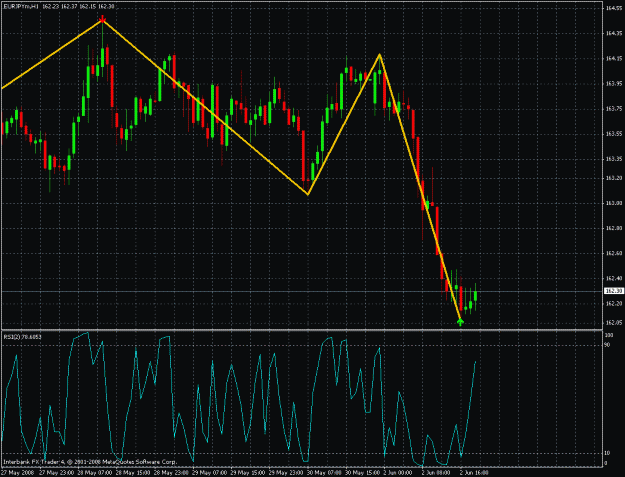
Task: Click the RSI scale value 10
Action: (608, 453)
